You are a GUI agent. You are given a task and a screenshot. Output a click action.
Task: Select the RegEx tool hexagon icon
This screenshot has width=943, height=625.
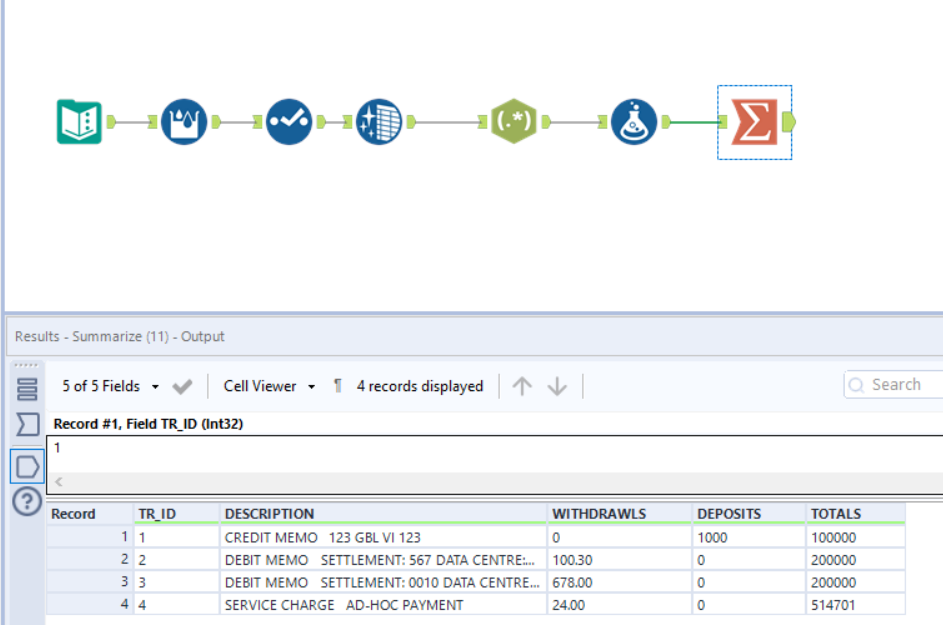tap(514, 120)
